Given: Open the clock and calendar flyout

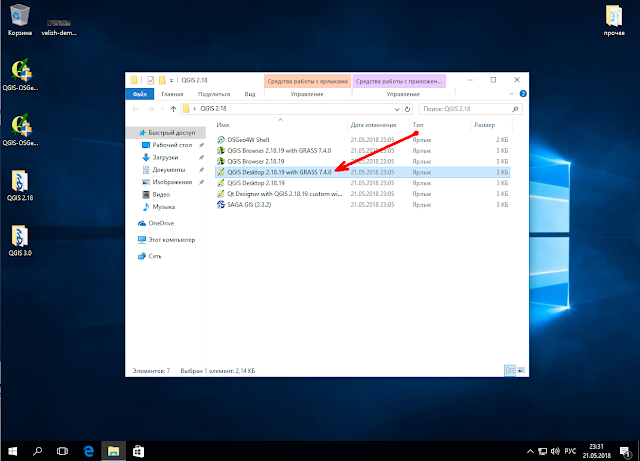Looking at the screenshot, I should [x=596, y=451].
